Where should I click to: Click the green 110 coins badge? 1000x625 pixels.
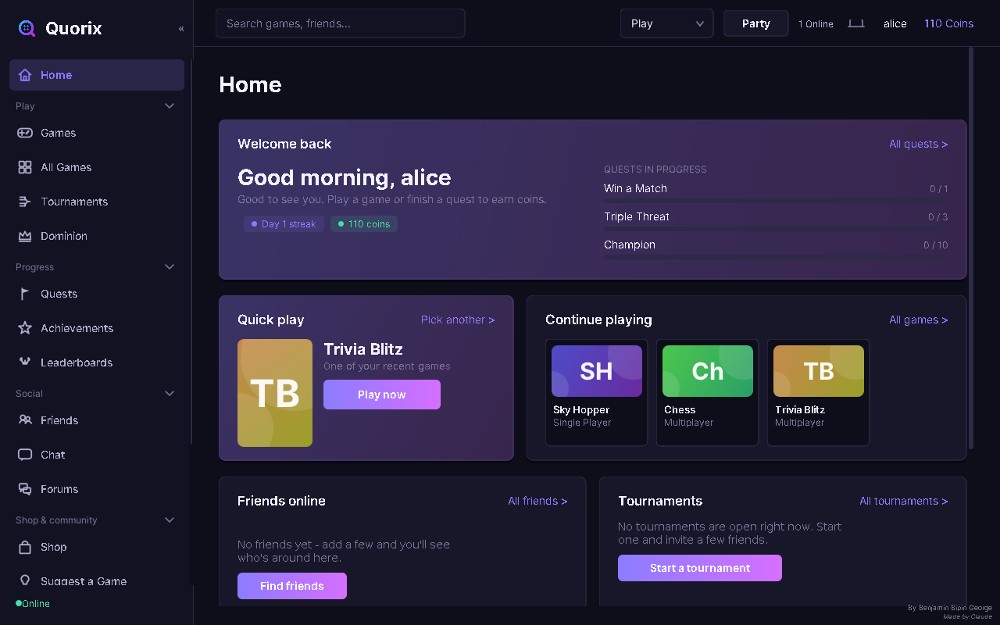364,224
